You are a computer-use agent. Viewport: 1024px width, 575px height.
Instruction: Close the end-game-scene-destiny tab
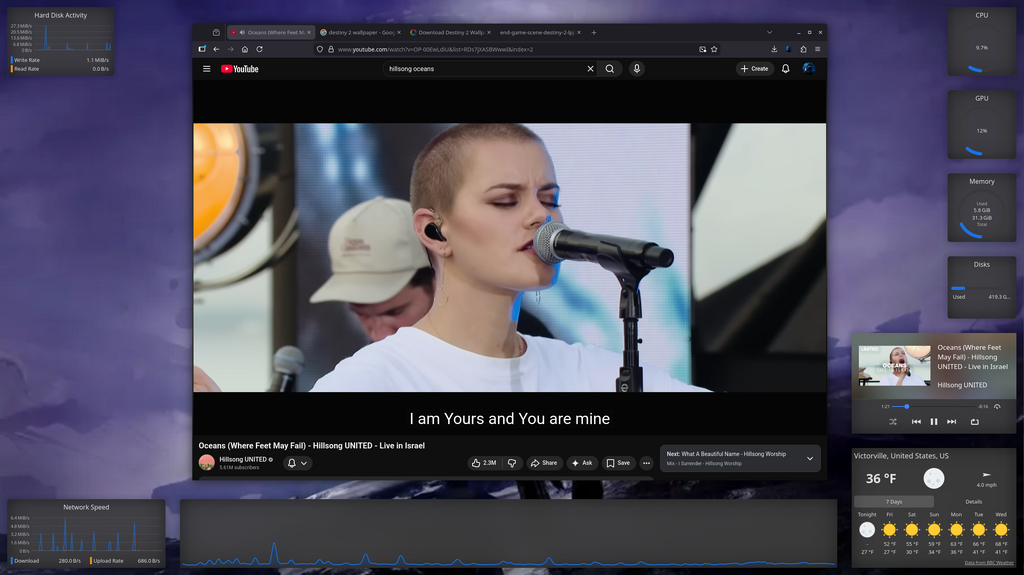pyautogui.click(x=579, y=32)
